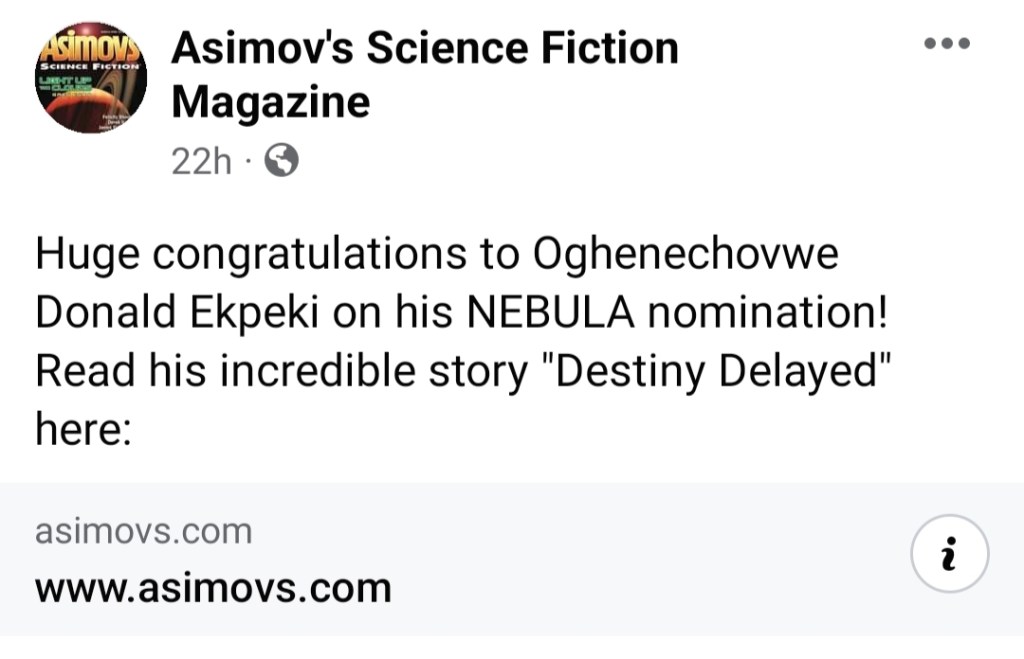Click the public audience globe icon
This screenshot has height=659, width=1024.
click(280, 160)
